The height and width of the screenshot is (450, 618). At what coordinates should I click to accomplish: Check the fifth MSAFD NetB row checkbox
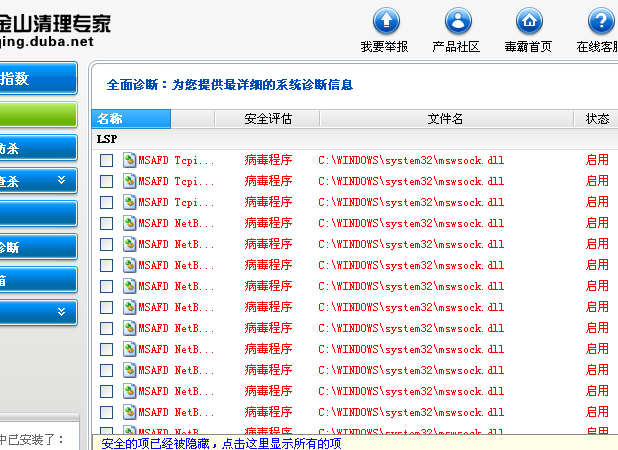click(106, 307)
